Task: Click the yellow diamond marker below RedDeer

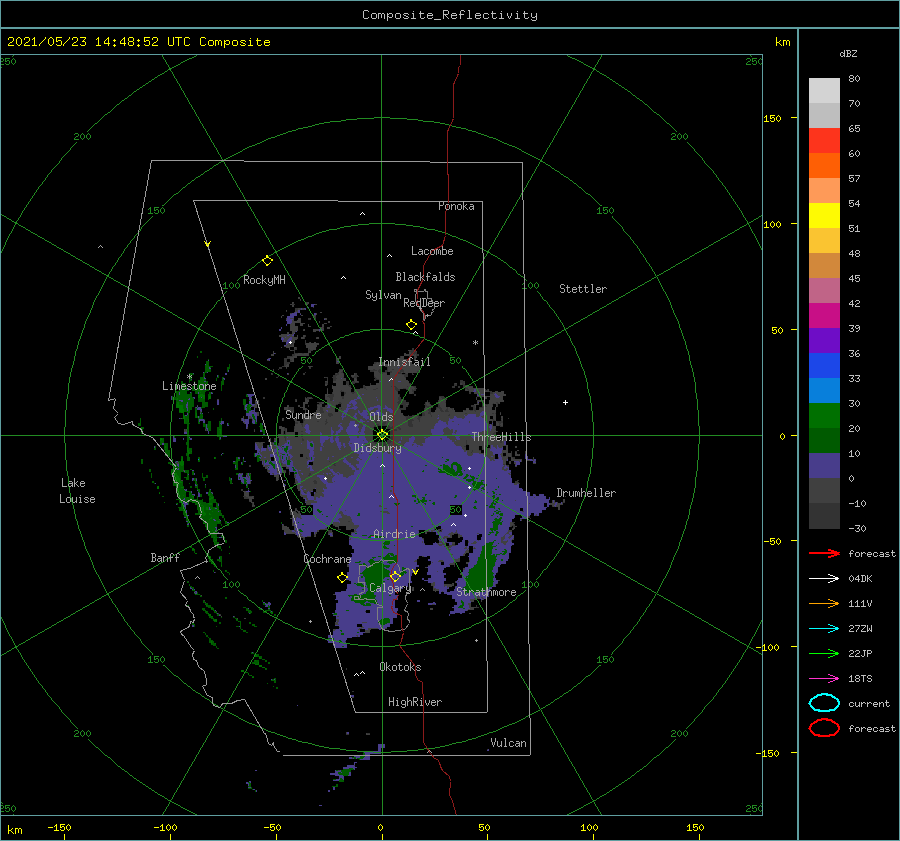Action: pyautogui.click(x=411, y=325)
